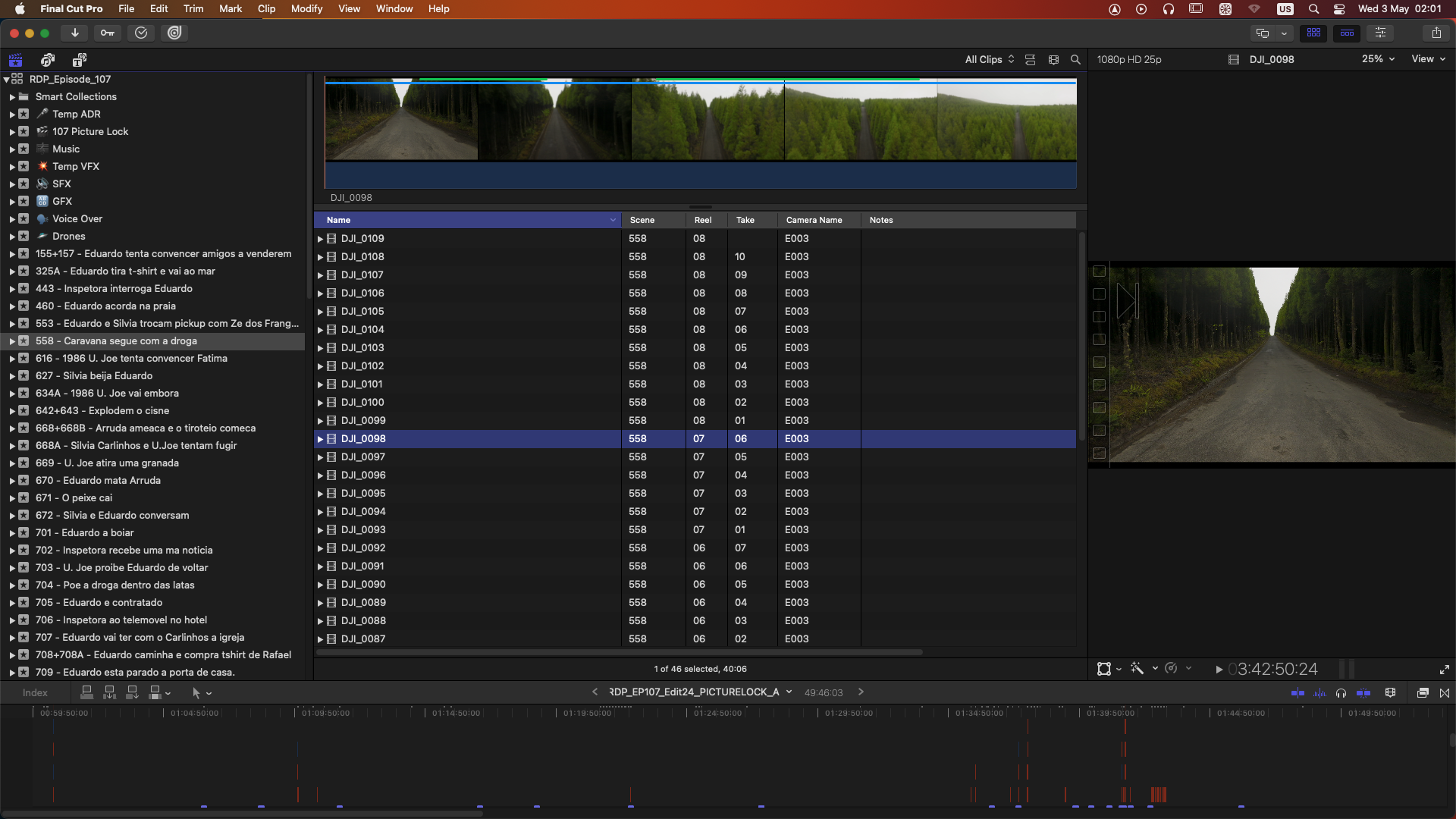Show Background Tasks checkmark icon
The height and width of the screenshot is (819, 1456).
[141, 33]
